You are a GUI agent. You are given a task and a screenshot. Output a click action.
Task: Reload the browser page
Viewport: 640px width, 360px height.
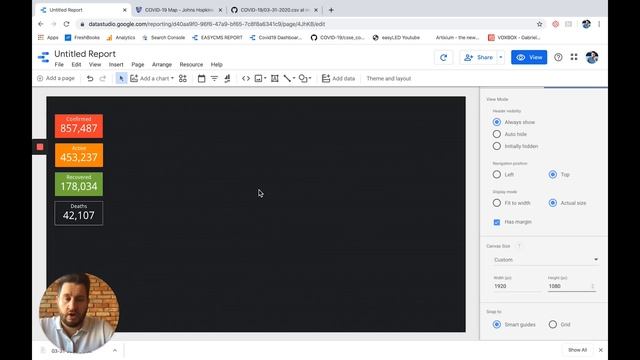click(x=67, y=24)
